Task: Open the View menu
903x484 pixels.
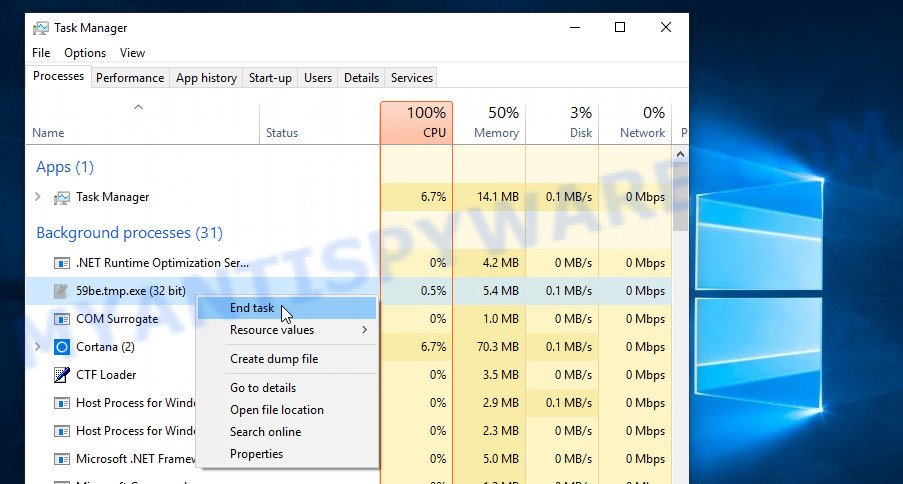Action: (x=132, y=53)
